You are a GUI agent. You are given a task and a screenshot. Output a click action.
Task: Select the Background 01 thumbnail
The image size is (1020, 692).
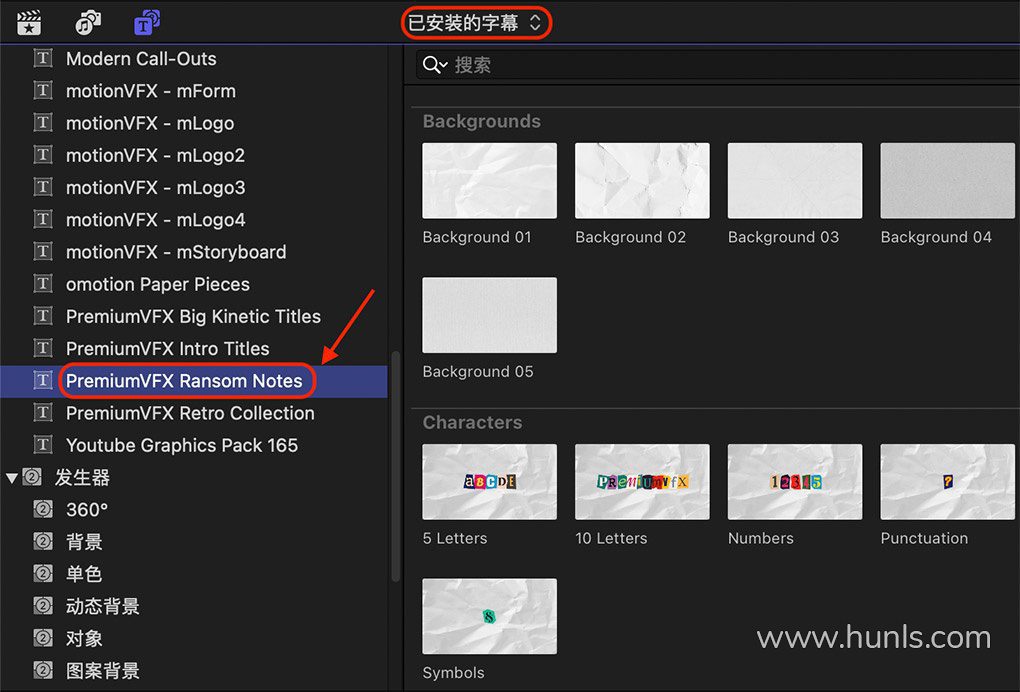coord(489,181)
